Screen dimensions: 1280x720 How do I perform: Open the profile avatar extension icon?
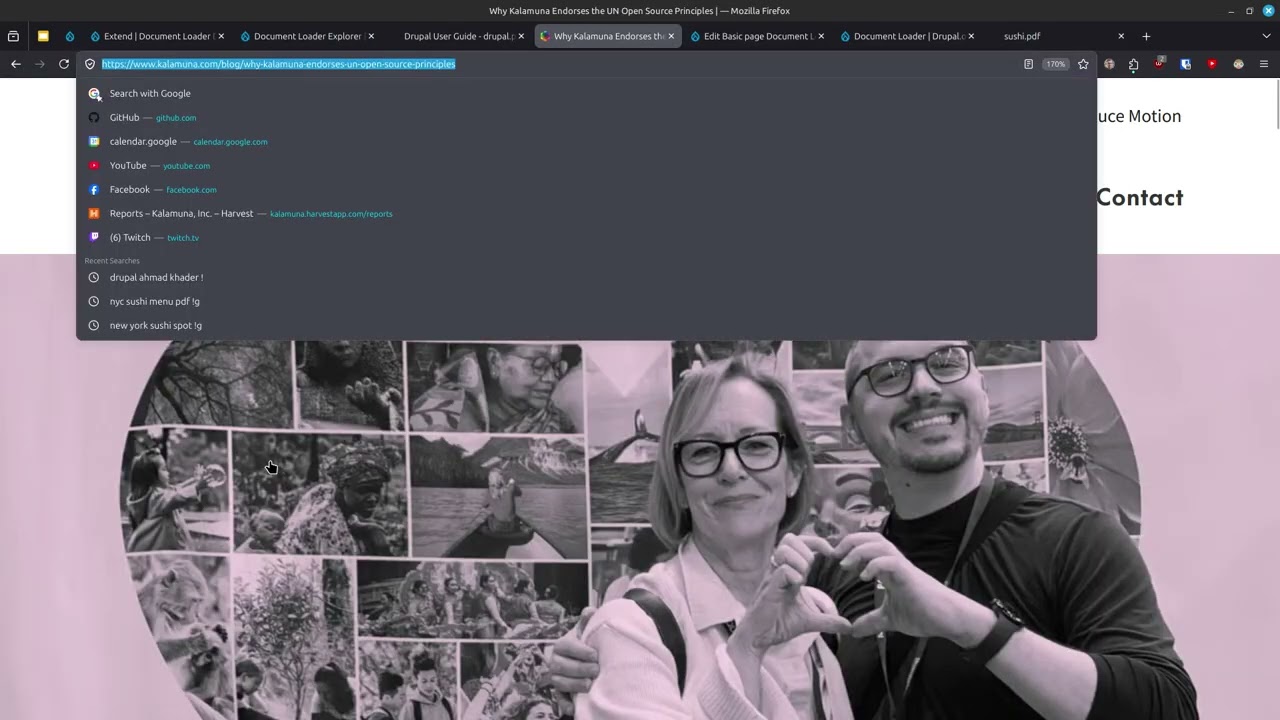pos(1109,64)
